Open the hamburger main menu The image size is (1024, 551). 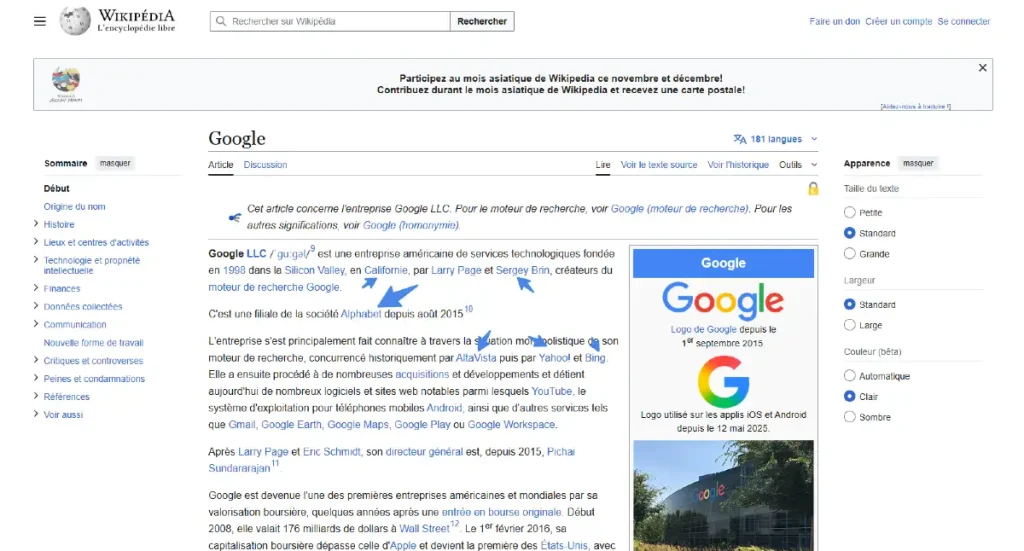[x=40, y=21]
